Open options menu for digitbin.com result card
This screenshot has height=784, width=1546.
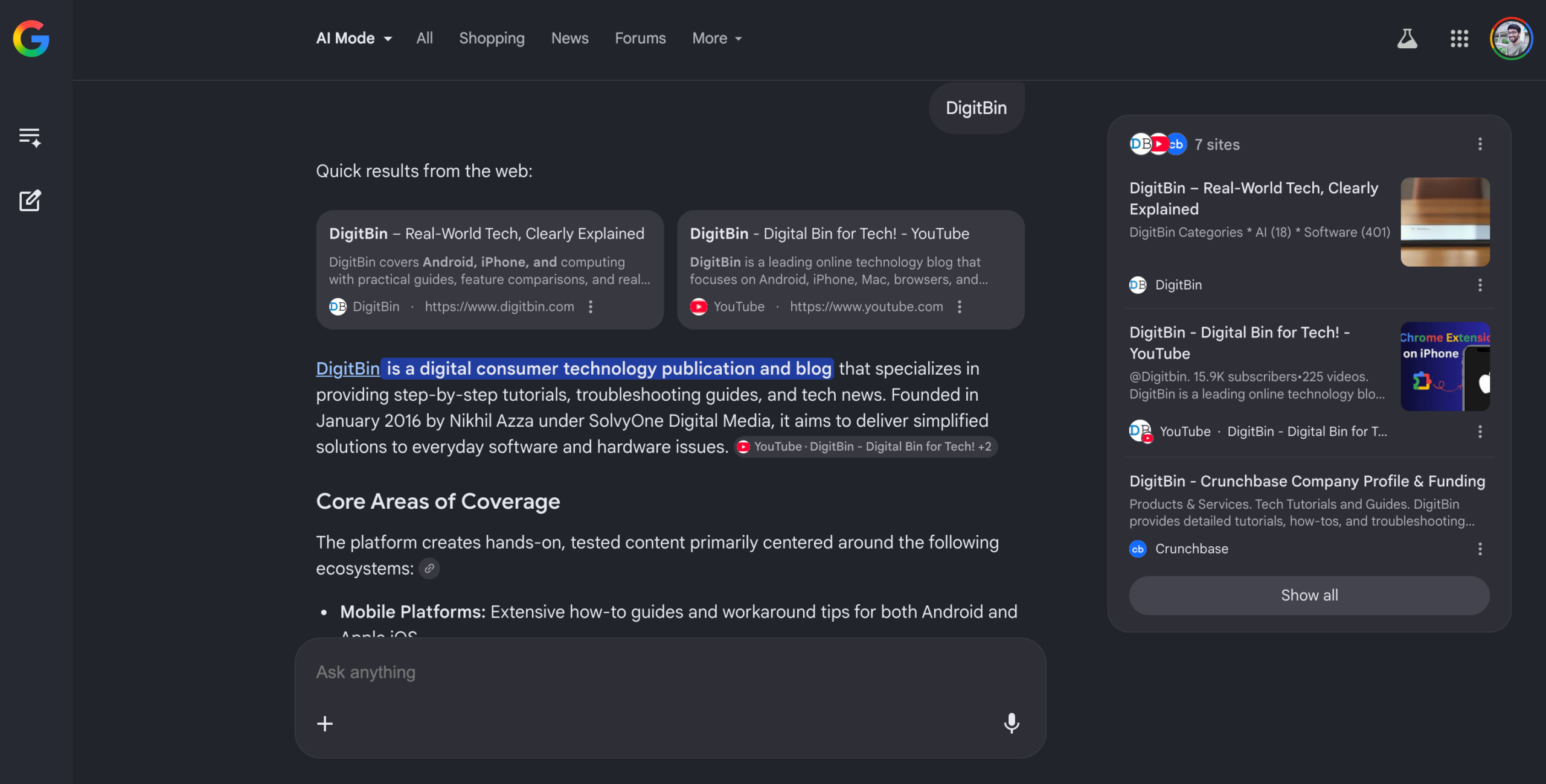[591, 307]
